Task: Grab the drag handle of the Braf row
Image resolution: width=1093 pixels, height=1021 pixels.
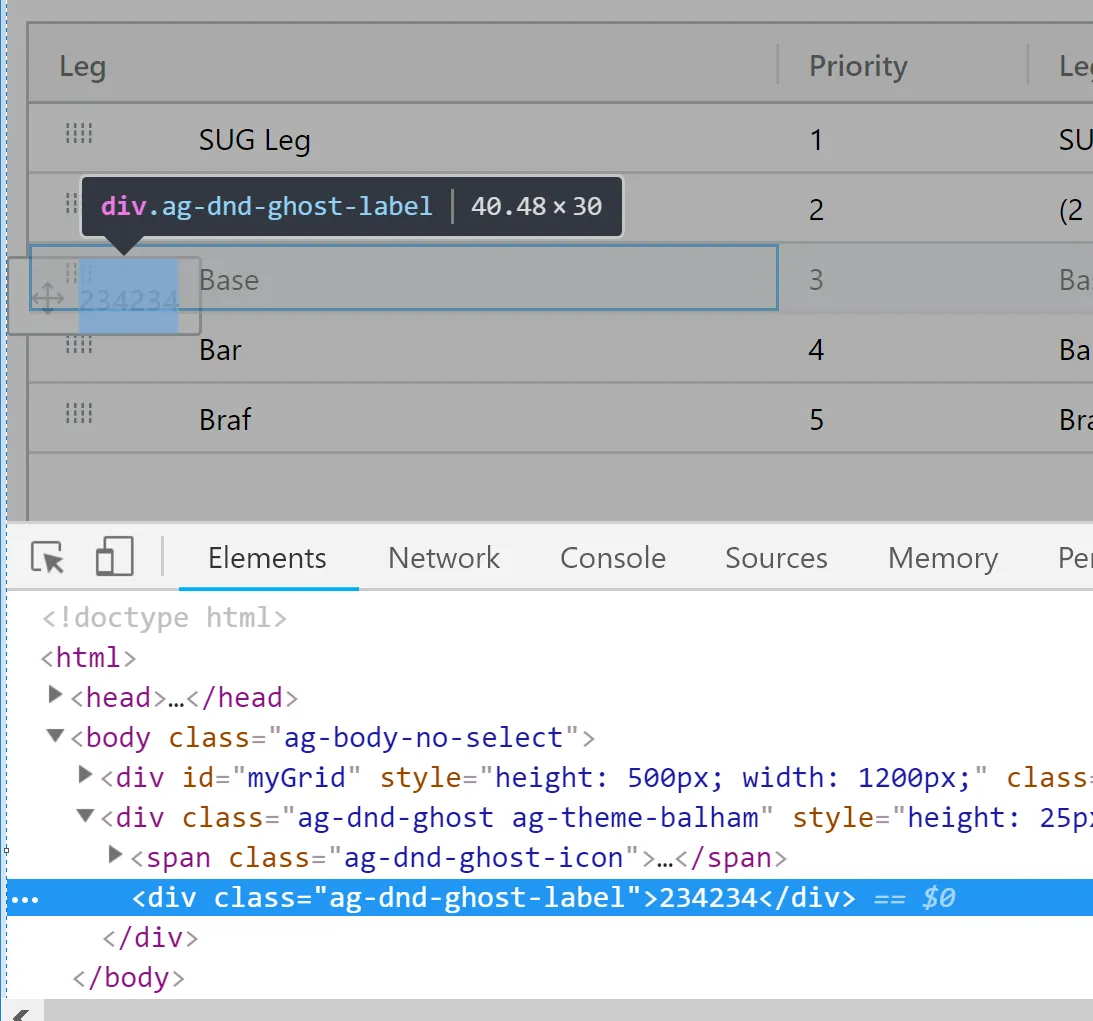Action: click(x=79, y=413)
